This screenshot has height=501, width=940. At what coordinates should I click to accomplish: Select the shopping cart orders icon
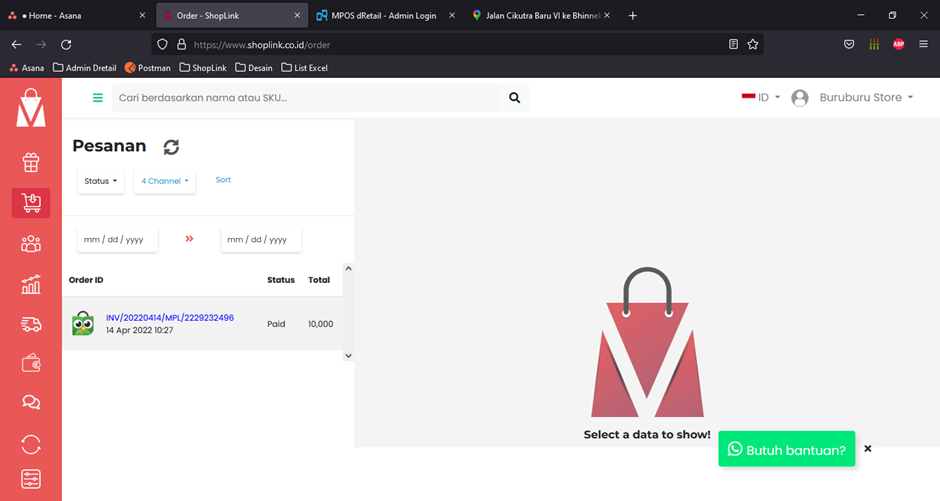coord(31,203)
